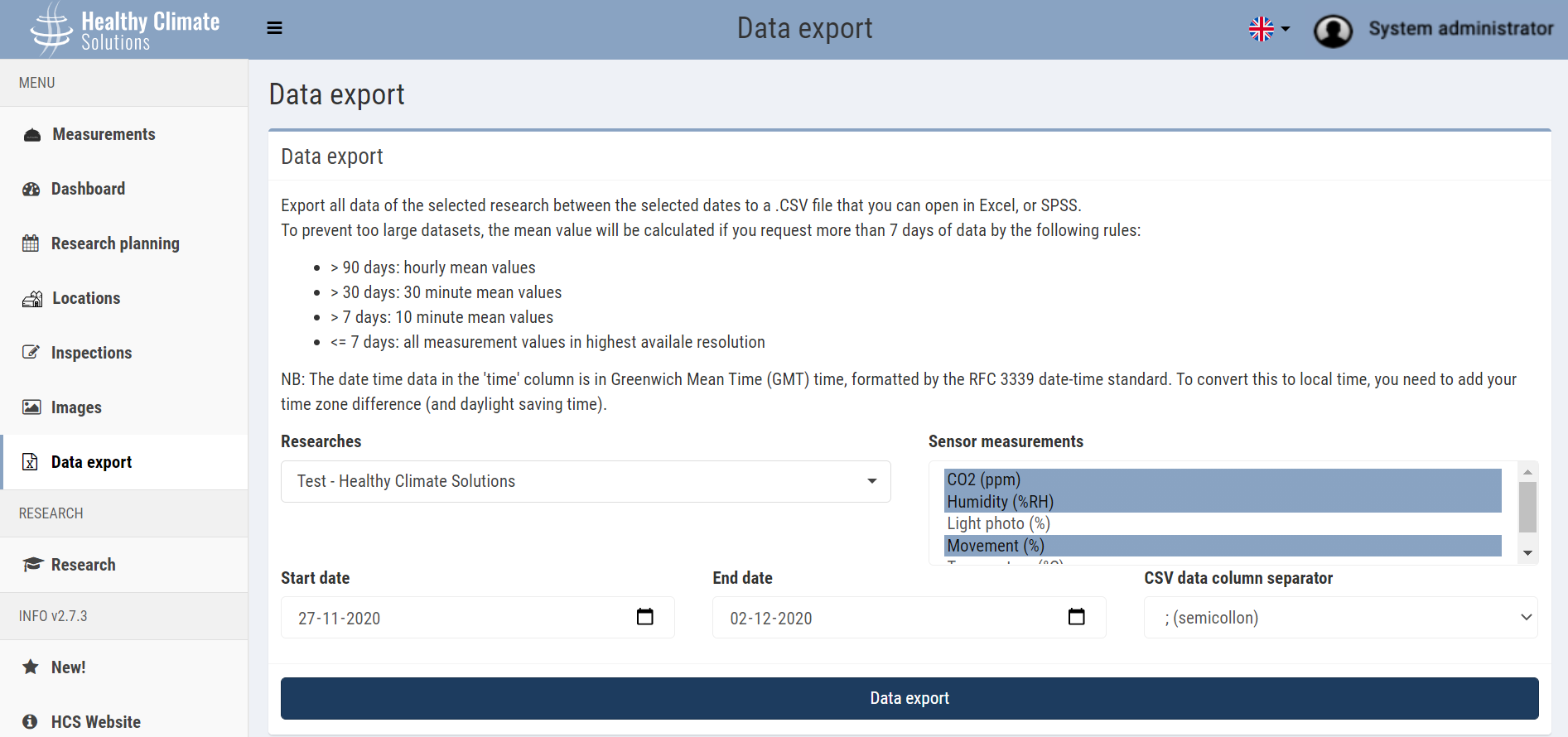The height and width of the screenshot is (737, 1568).
Task: Go to the New! menu item
Action: pyautogui.click(x=68, y=667)
